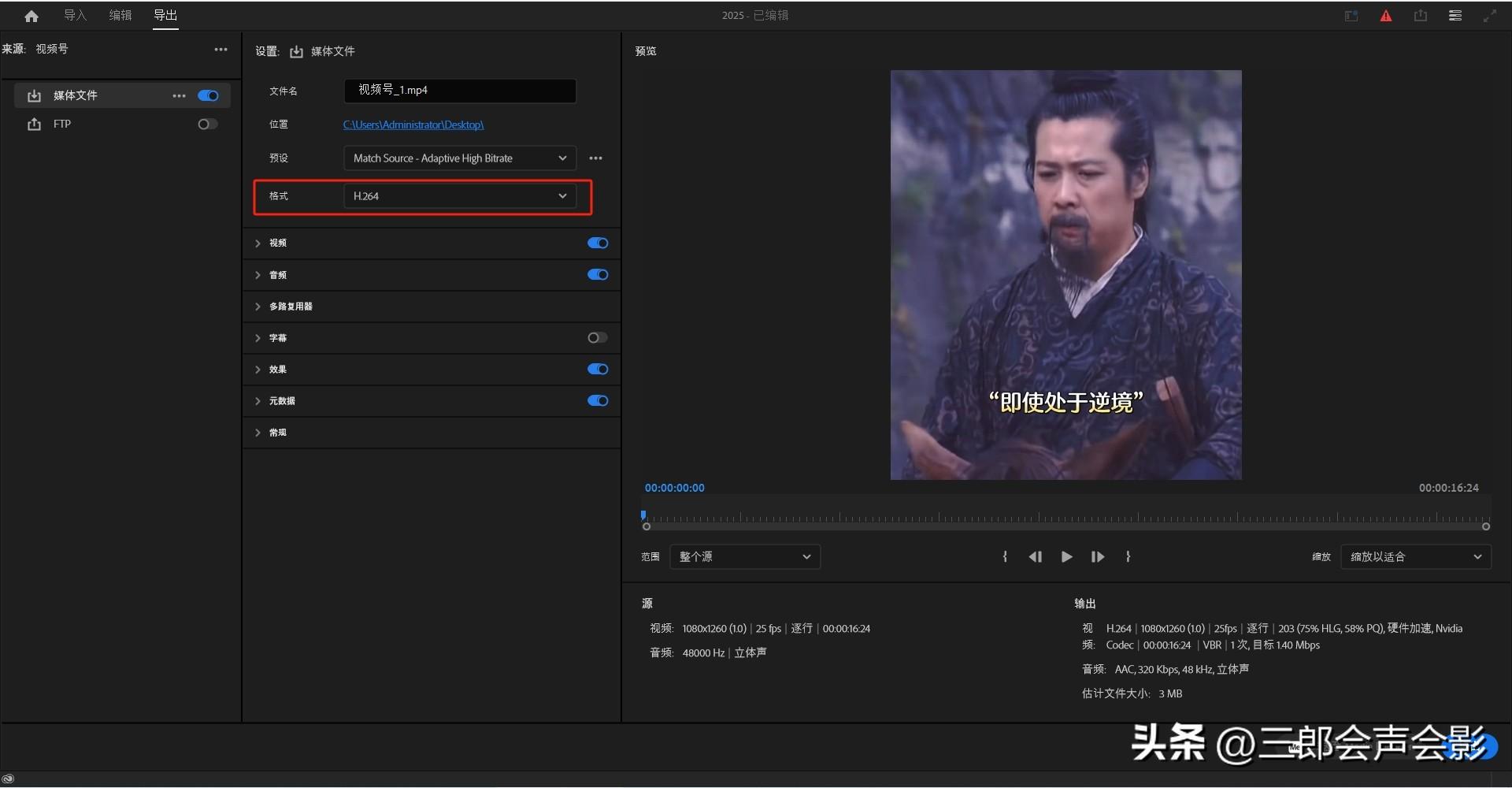Select the 导出 (Export) tab
Screen dimensions: 1512x788
point(165,15)
